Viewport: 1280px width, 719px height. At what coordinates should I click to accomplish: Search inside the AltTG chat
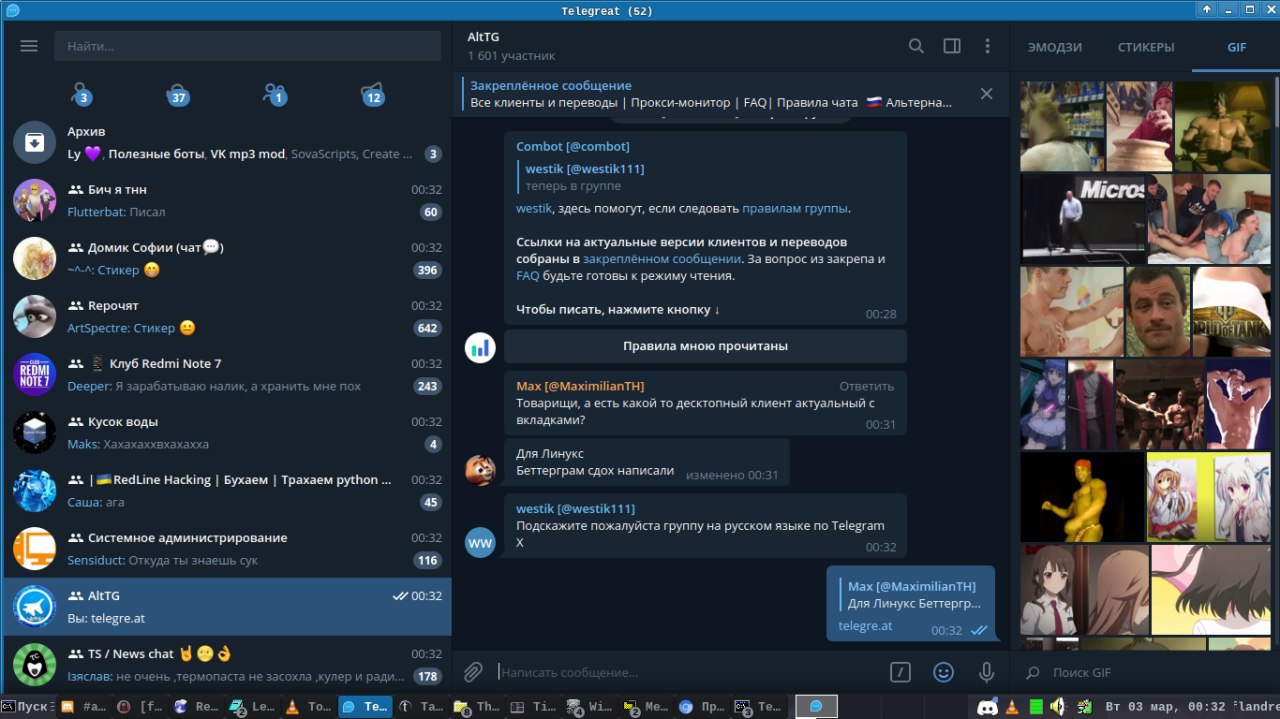click(916, 46)
